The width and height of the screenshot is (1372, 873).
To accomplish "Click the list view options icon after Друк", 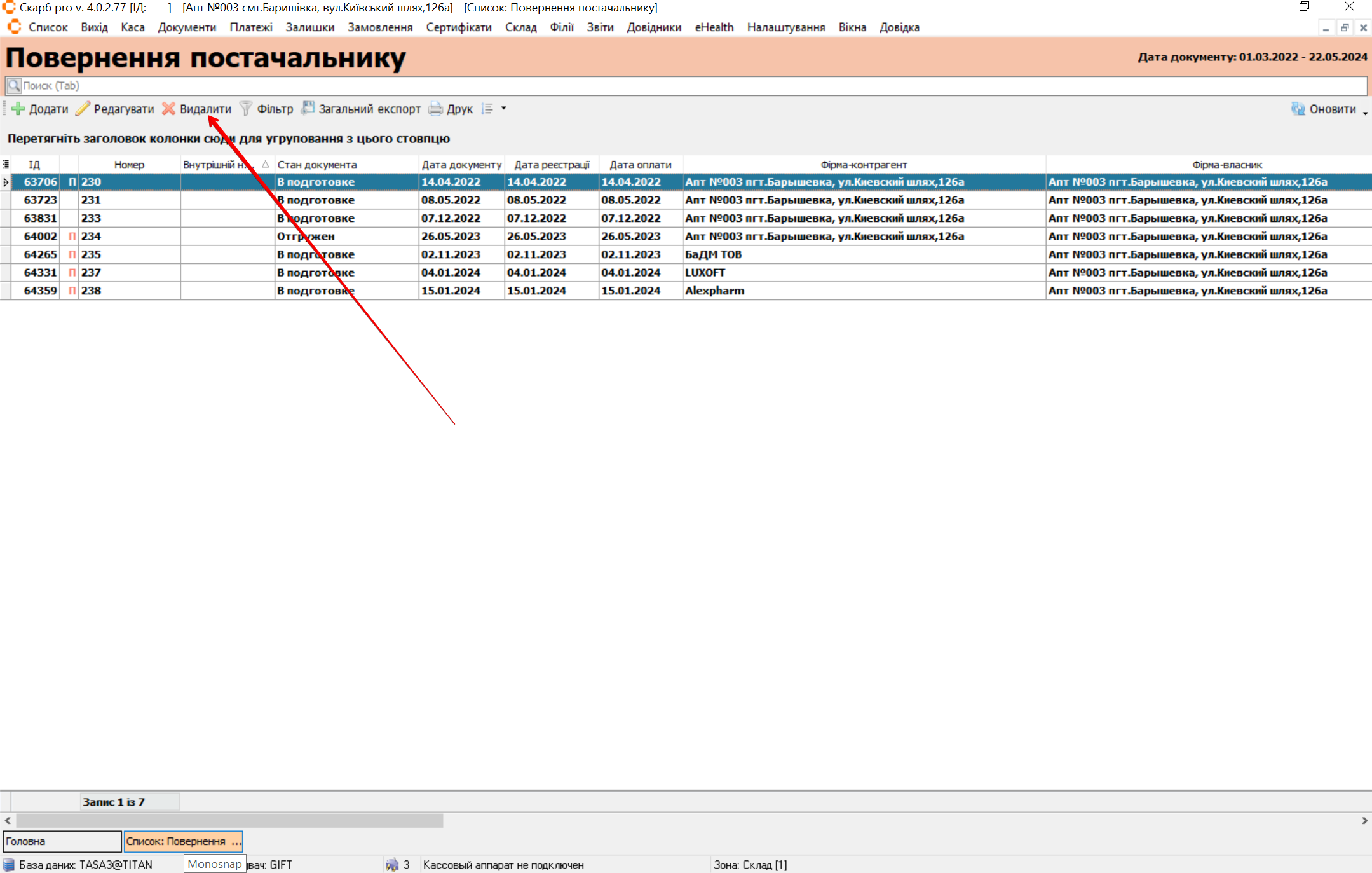I will coord(487,109).
